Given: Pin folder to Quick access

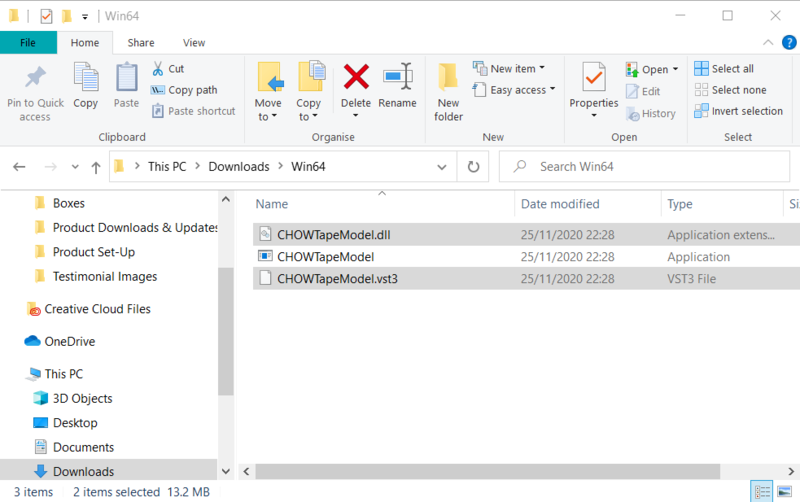Looking at the screenshot, I should [x=35, y=93].
